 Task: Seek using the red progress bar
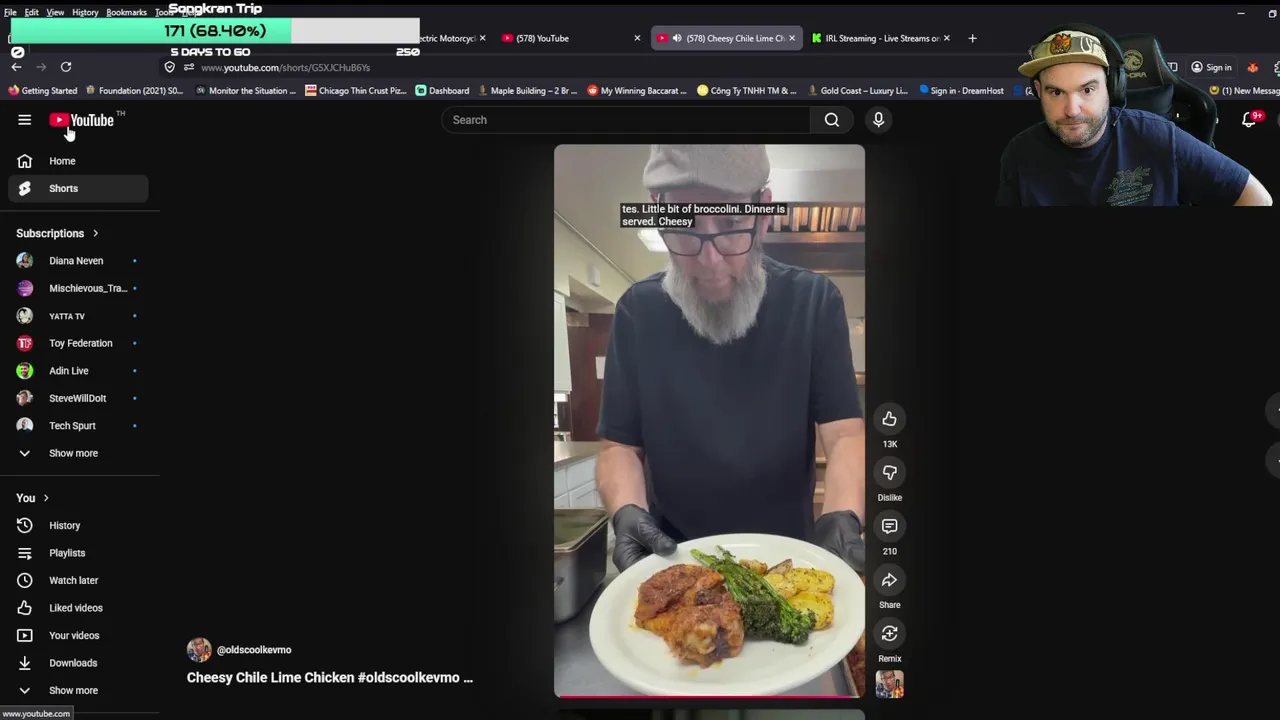click(x=709, y=695)
